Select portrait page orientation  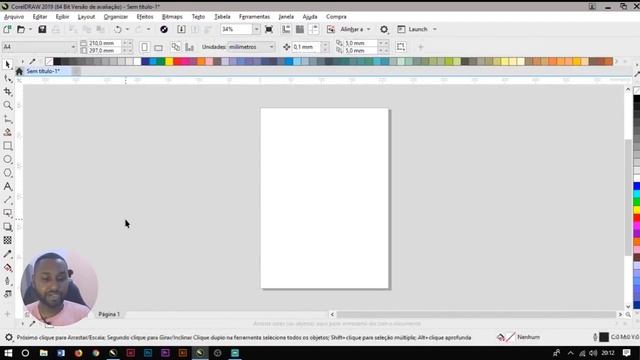point(144,47)
